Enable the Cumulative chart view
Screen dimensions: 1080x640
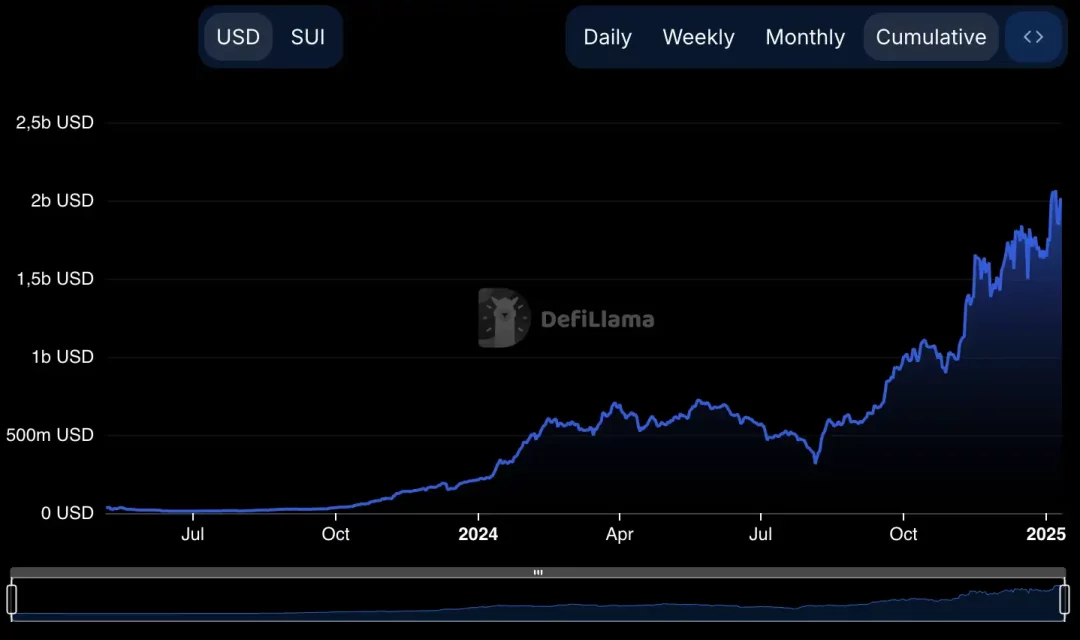(930, 37)
